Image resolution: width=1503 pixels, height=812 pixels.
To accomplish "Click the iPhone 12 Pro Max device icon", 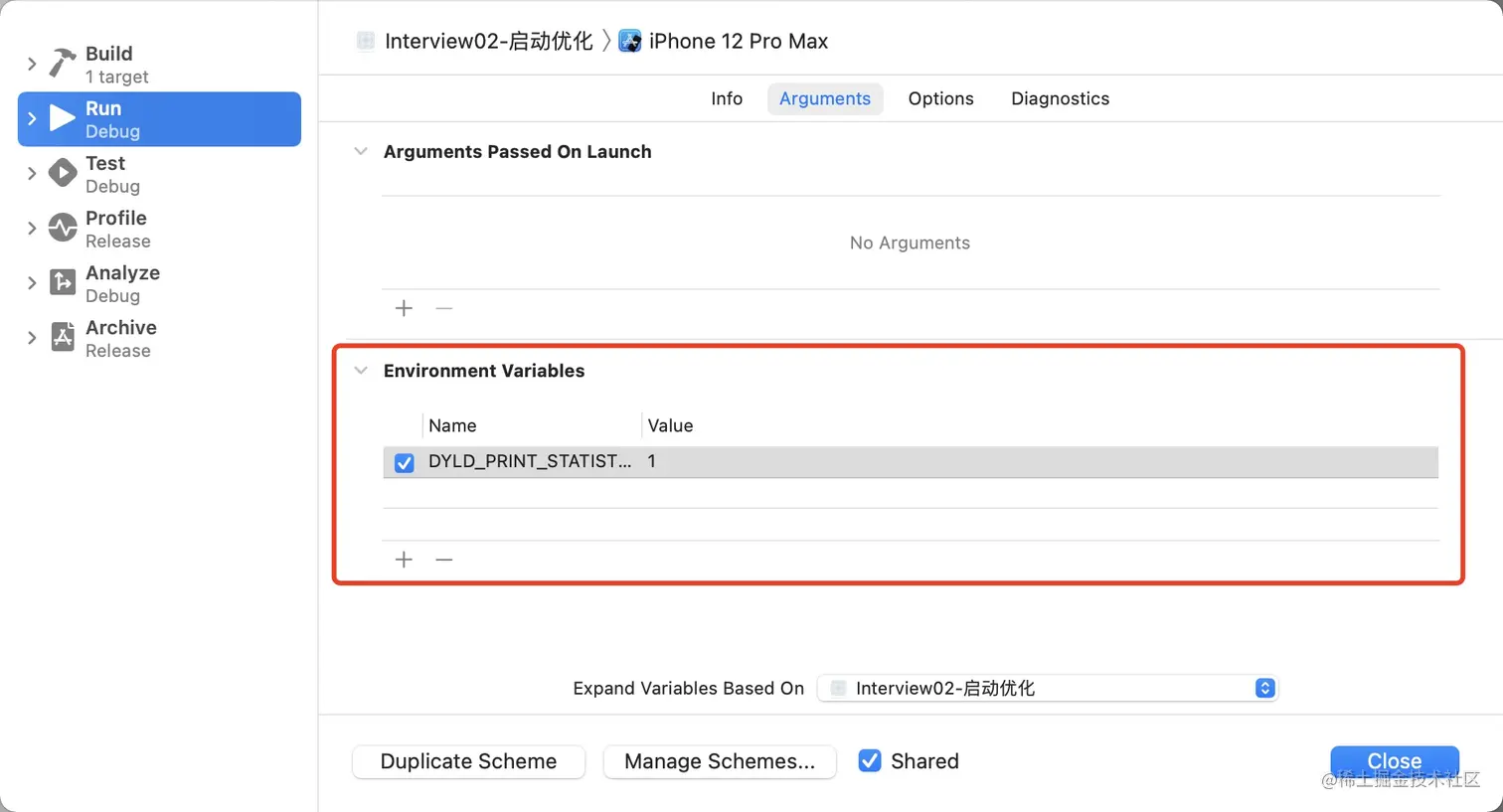I will 630,41.
